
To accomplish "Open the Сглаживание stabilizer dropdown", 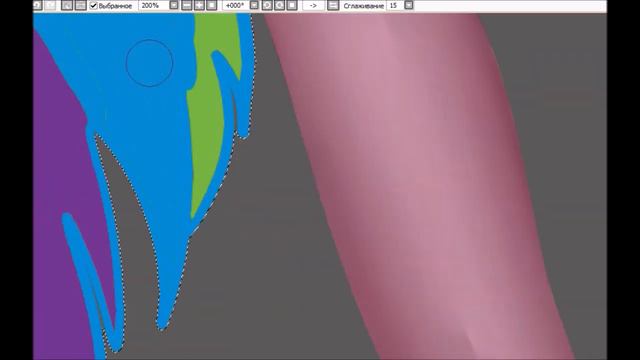I will (x=409, y=5).
